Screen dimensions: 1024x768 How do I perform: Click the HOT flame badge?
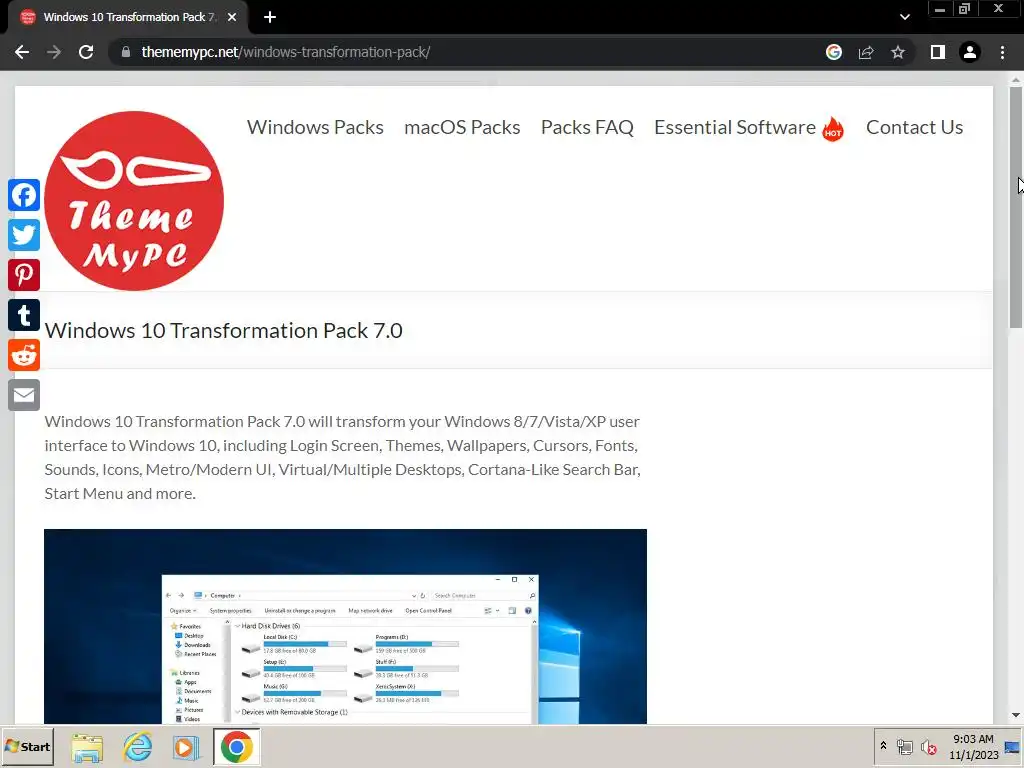(x=833, y=129)
